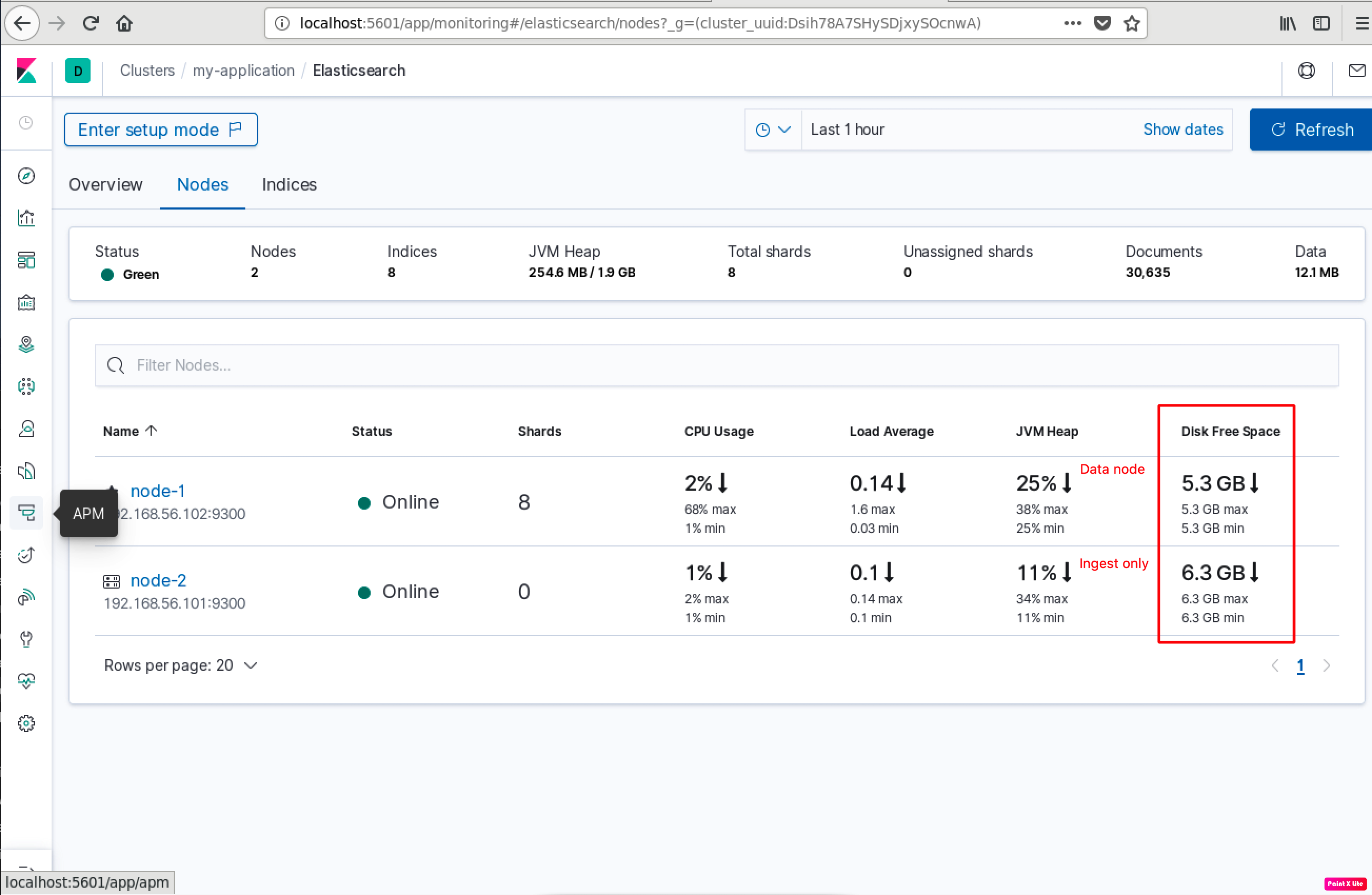Open Visualize chart icon in sidebar
This screenshot has height=895, width=1372.
tap(26, 218)
